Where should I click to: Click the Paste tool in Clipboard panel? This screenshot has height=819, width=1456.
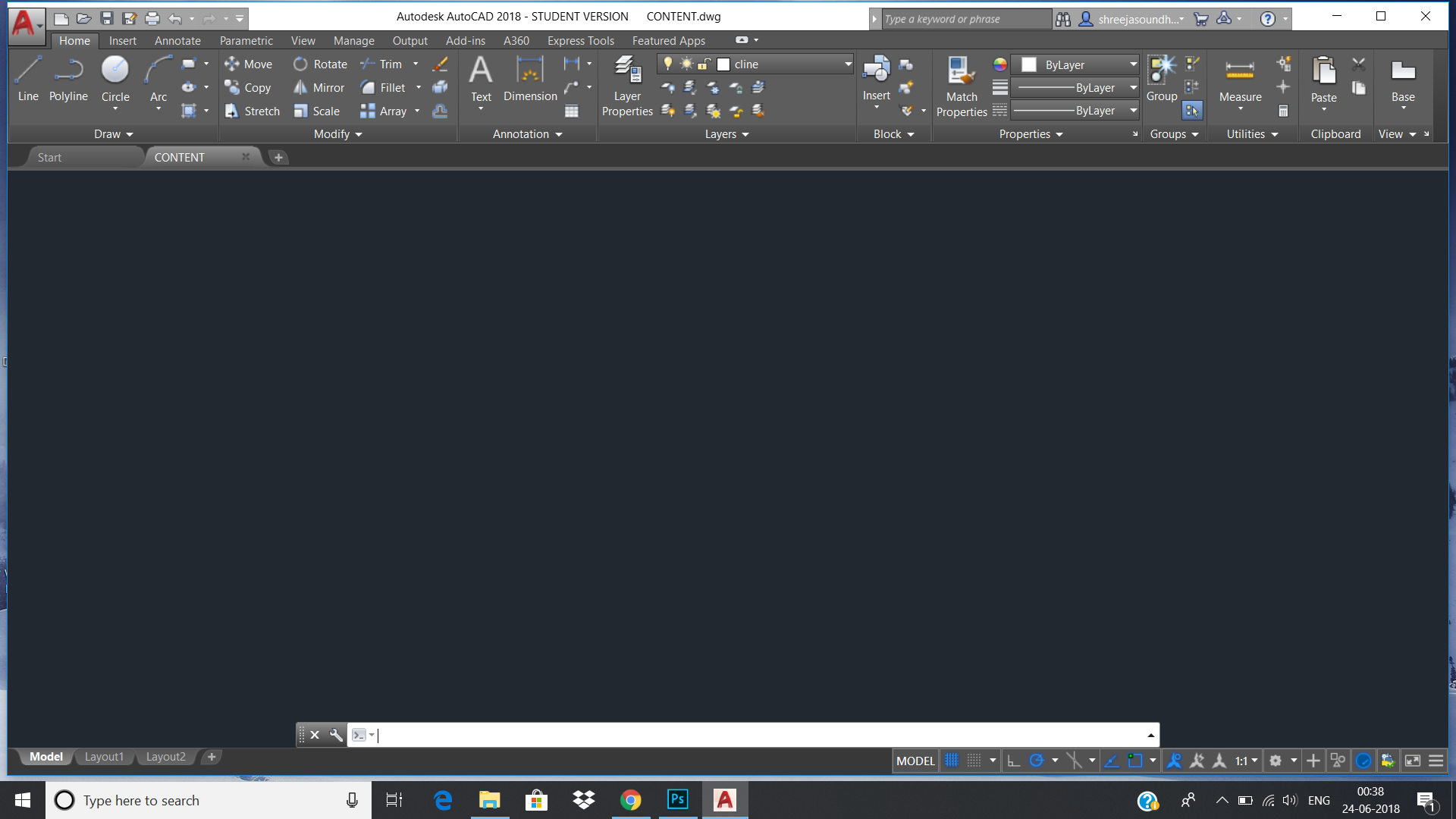1323,79
